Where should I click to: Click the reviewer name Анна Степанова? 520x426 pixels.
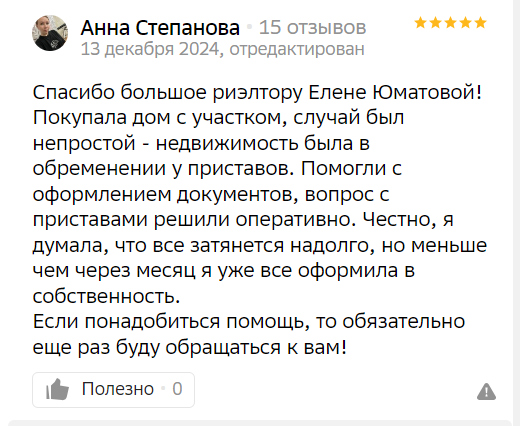coord(160,27)
